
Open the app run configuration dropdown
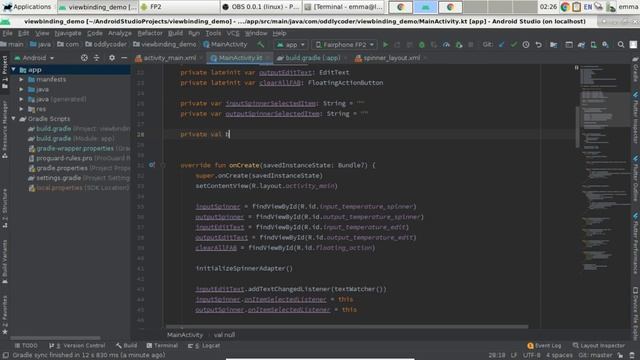click(291, 44)
